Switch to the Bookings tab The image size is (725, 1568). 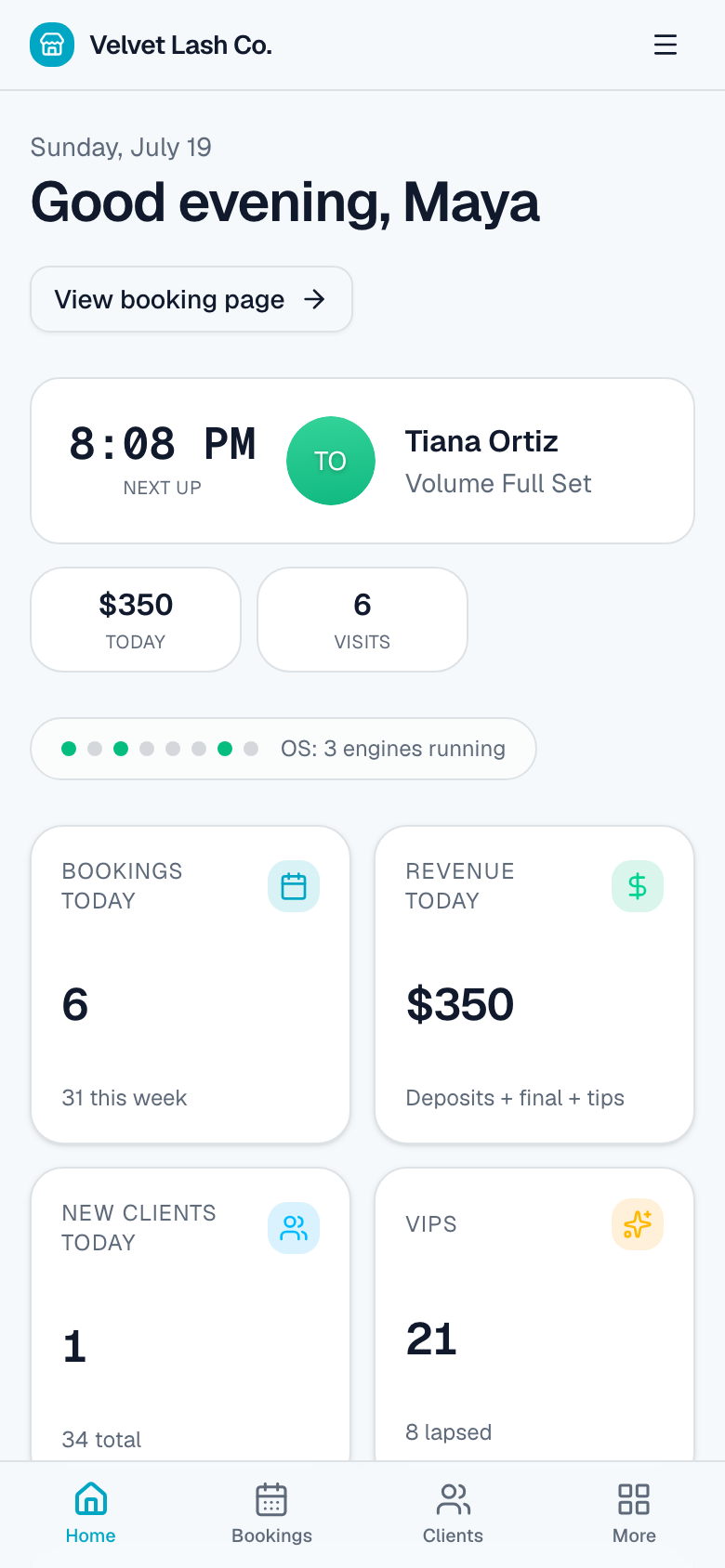tap(271, 1513)
